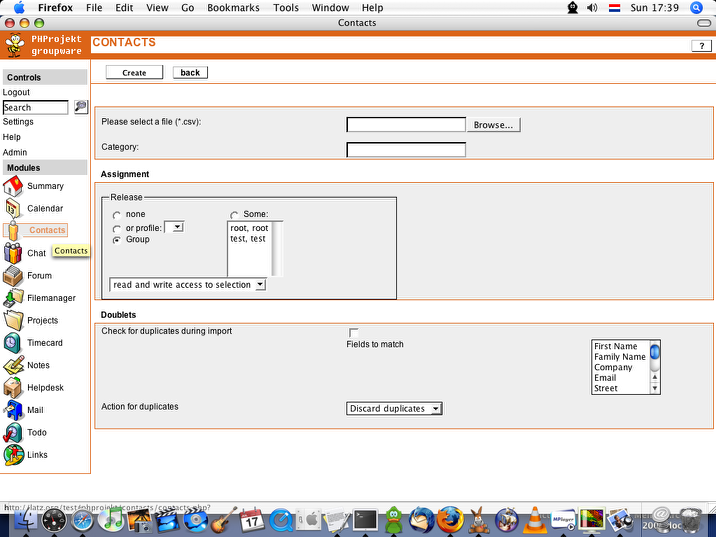Screen dimensions: 716x537
Task: Launch Safari from the dock
Action: (82, 521)
